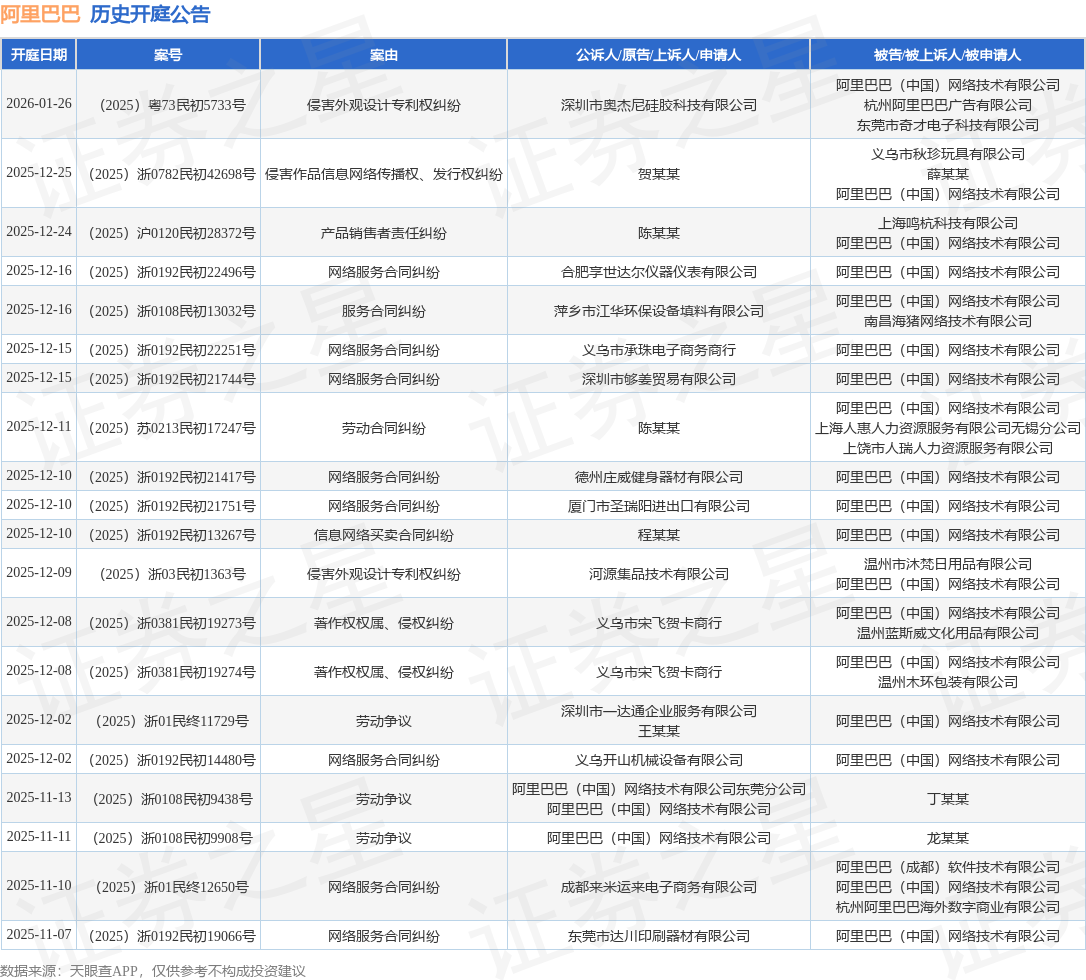Click defendant 义乌市秋珍玩具有限公司

[947, 154]
